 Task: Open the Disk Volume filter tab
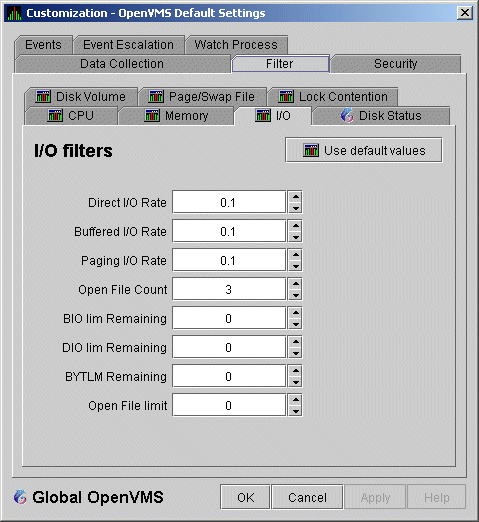(x=81, y=97)
